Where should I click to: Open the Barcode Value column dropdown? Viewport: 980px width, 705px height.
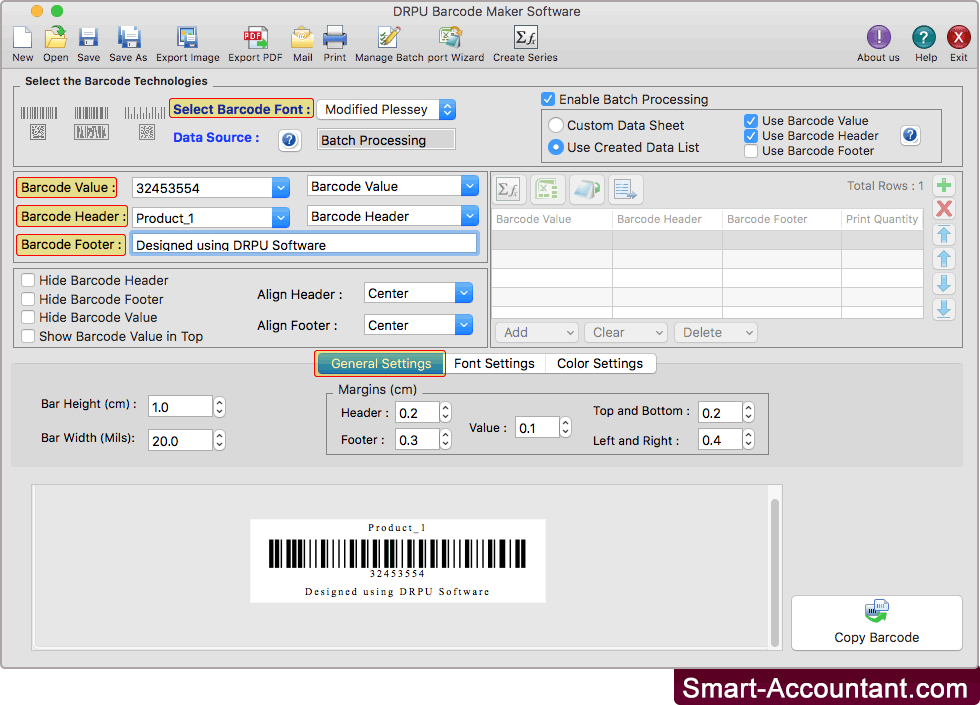coord(469,186)
